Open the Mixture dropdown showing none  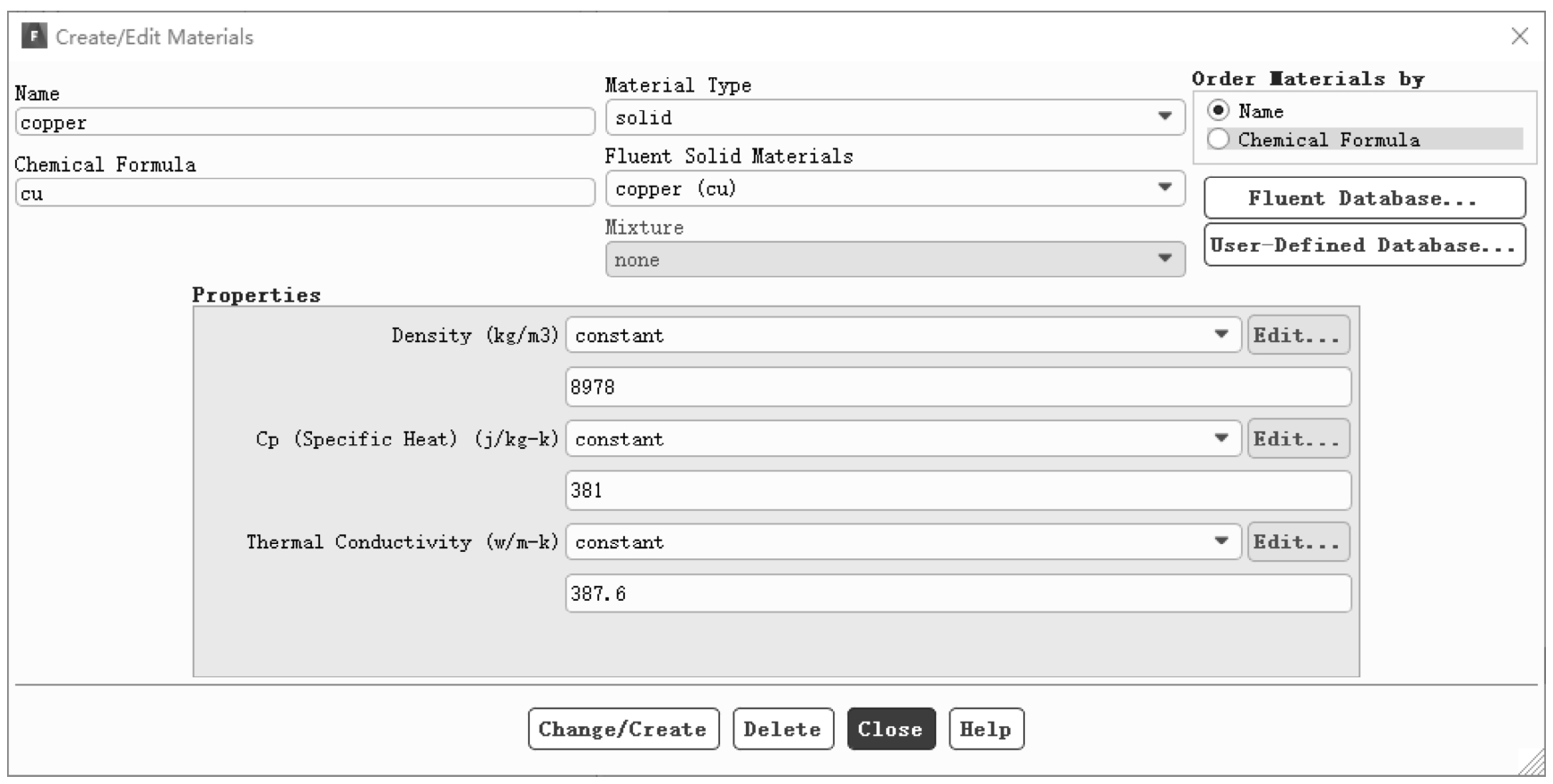coord(895,260)
